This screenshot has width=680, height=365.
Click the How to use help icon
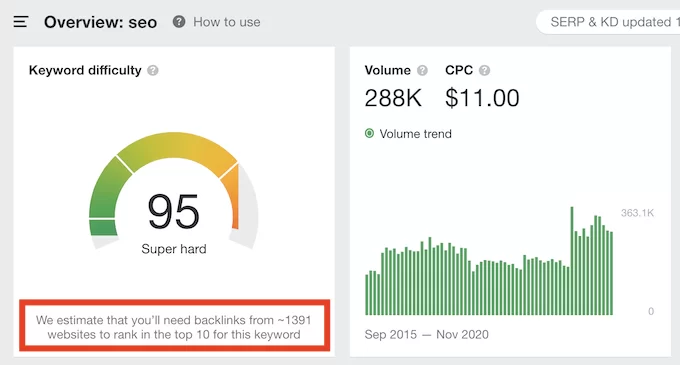tap(179, 21)
